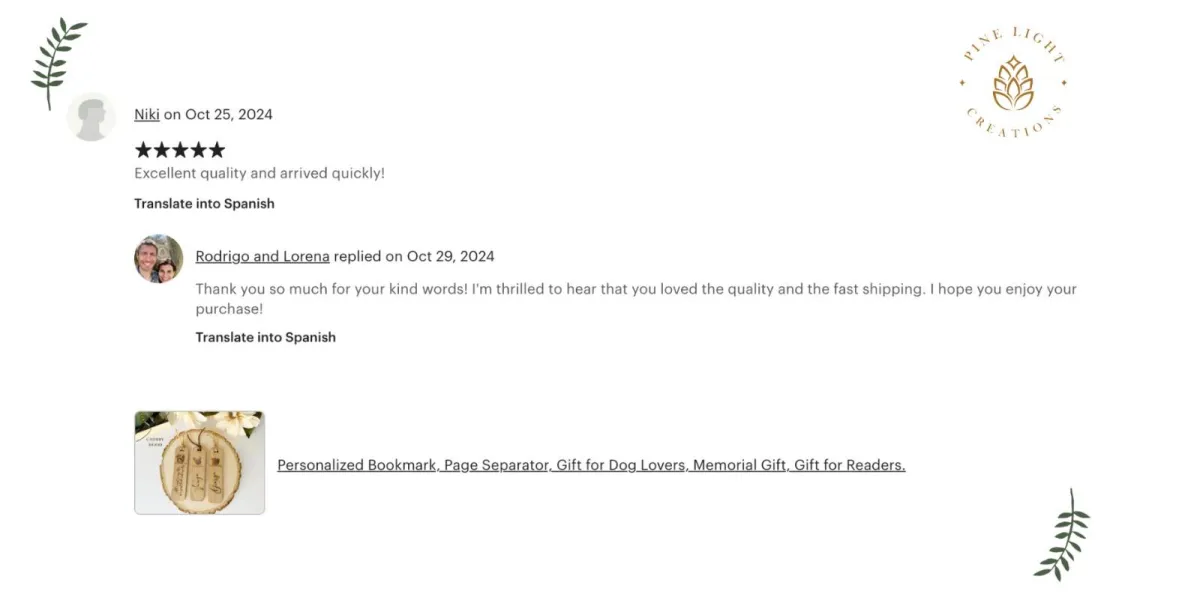
Task: Click Niki's gray default avatar icon
Action: (x=91, y=117)
